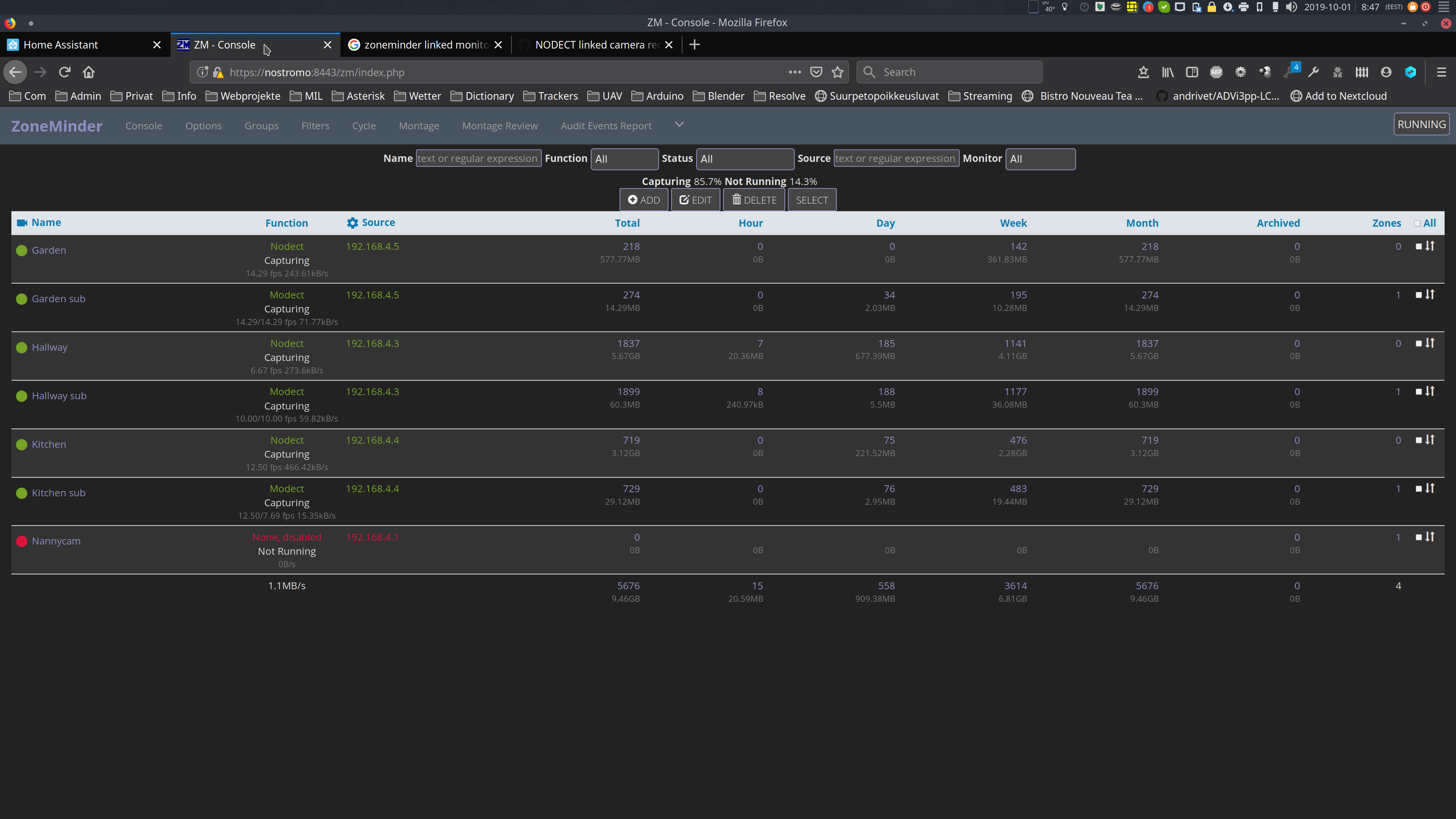Click the ADD monitor button
Image resolution: width=1456 pixels, height=819 pixels.
coord(644,200)
